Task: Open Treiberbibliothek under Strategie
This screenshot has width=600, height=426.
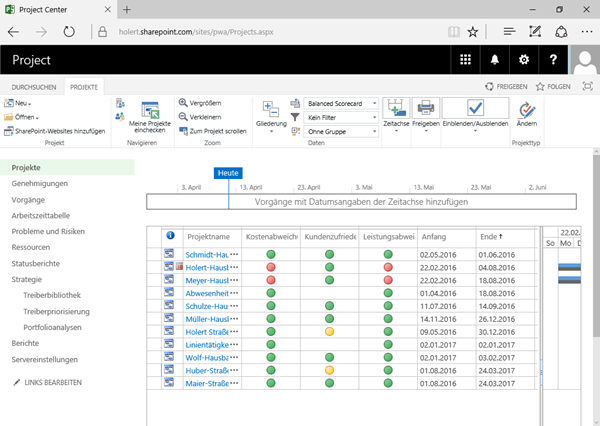Action: 52,295
